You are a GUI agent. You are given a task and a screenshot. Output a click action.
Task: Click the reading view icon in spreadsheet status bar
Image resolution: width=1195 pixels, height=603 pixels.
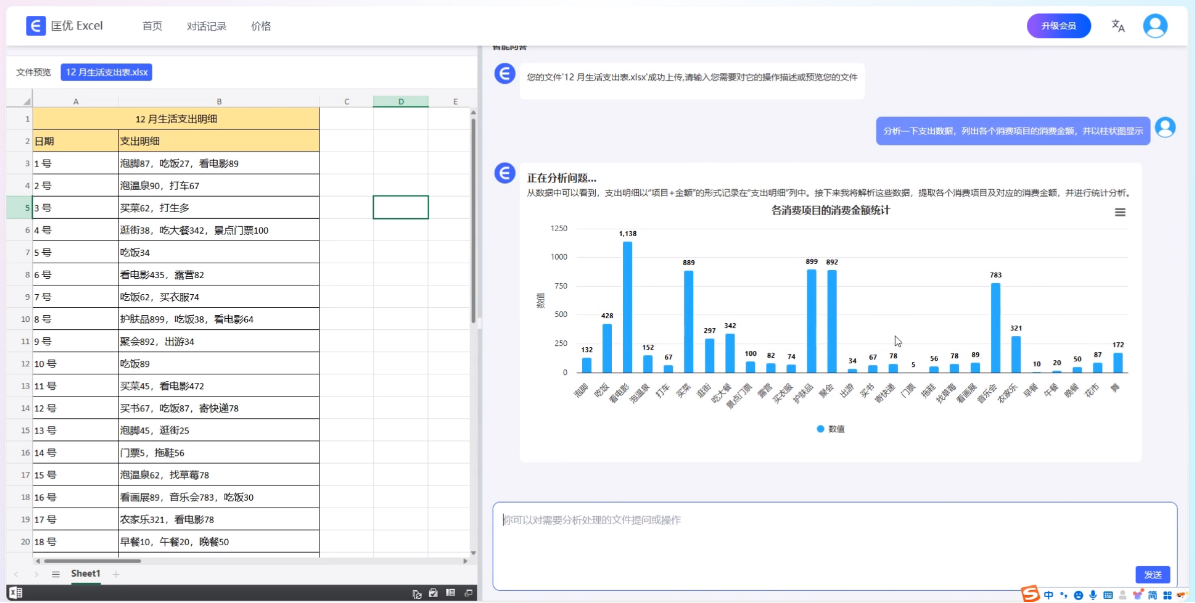click(x=451, y=593)
